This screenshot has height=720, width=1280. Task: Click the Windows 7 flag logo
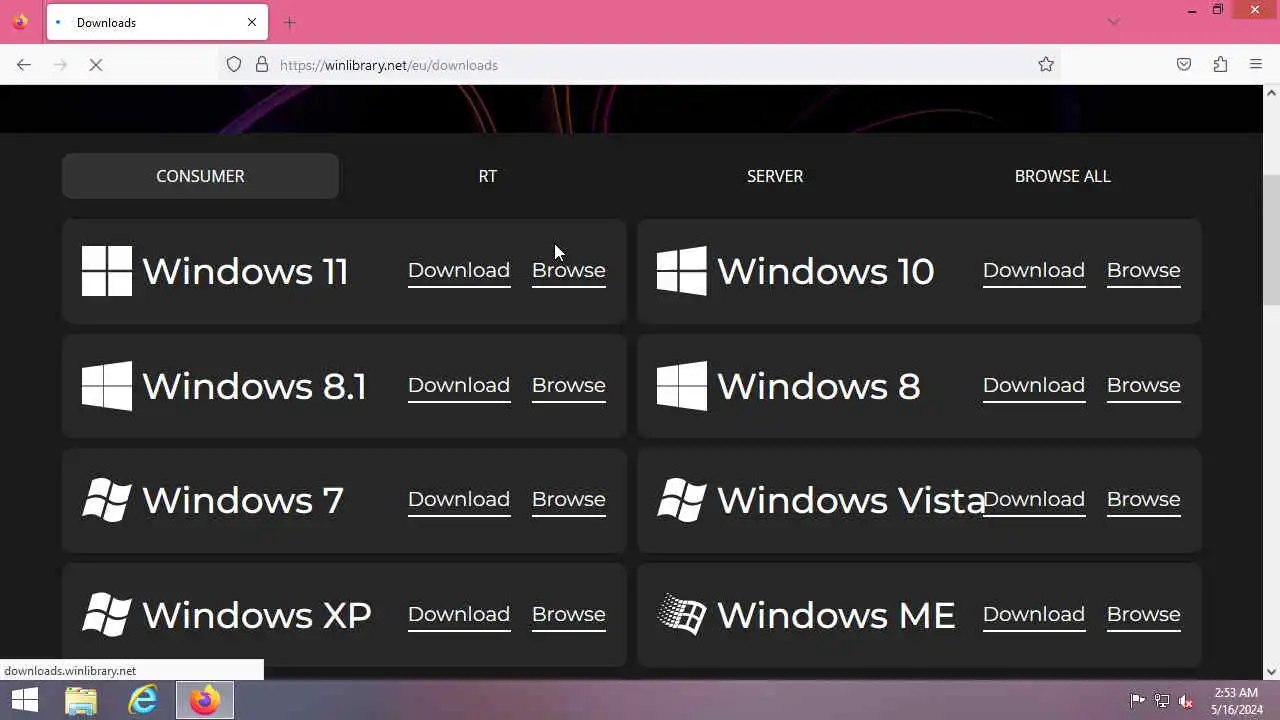(107, 500)
